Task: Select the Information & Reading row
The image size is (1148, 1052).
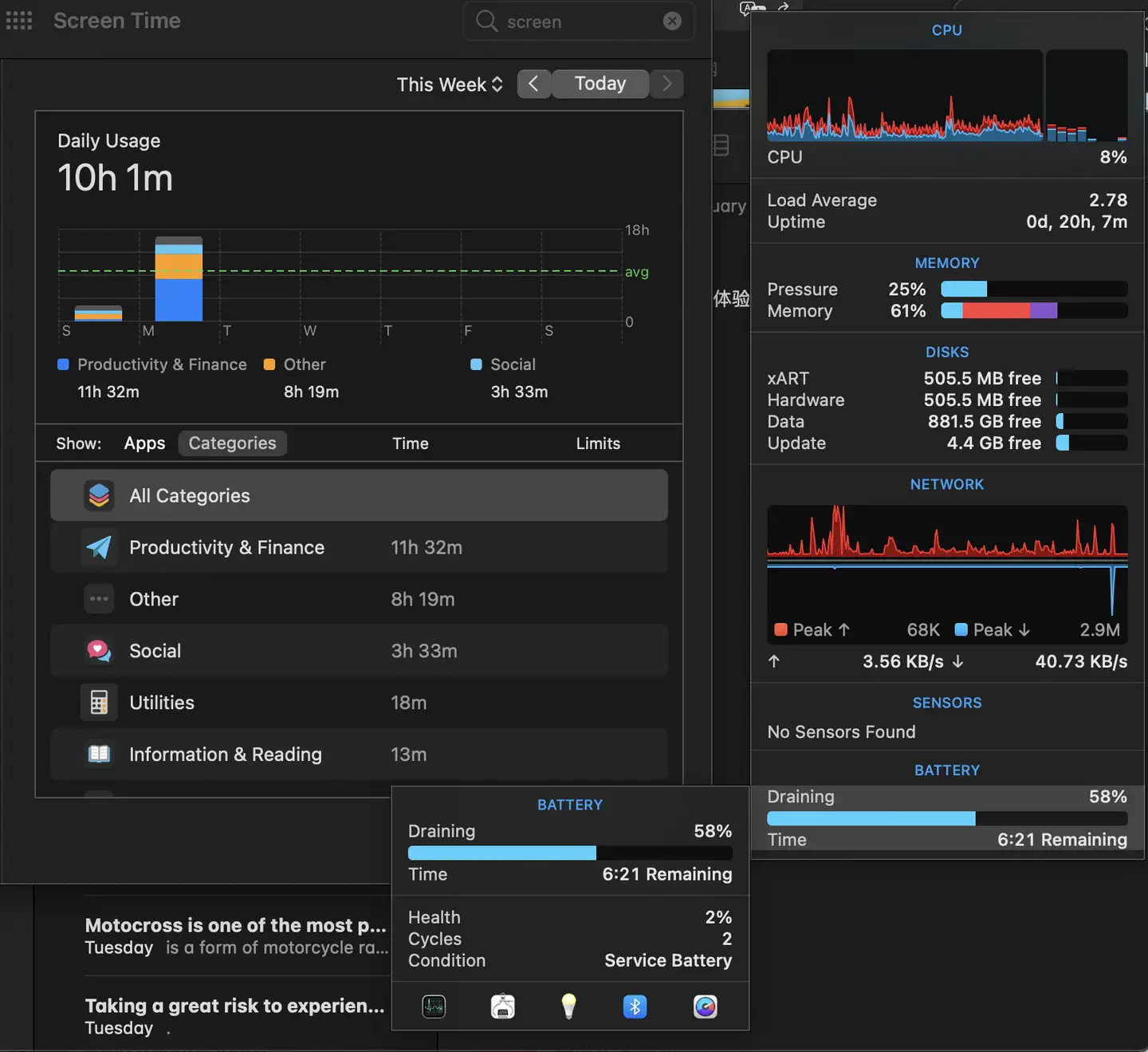Action: 359,755
